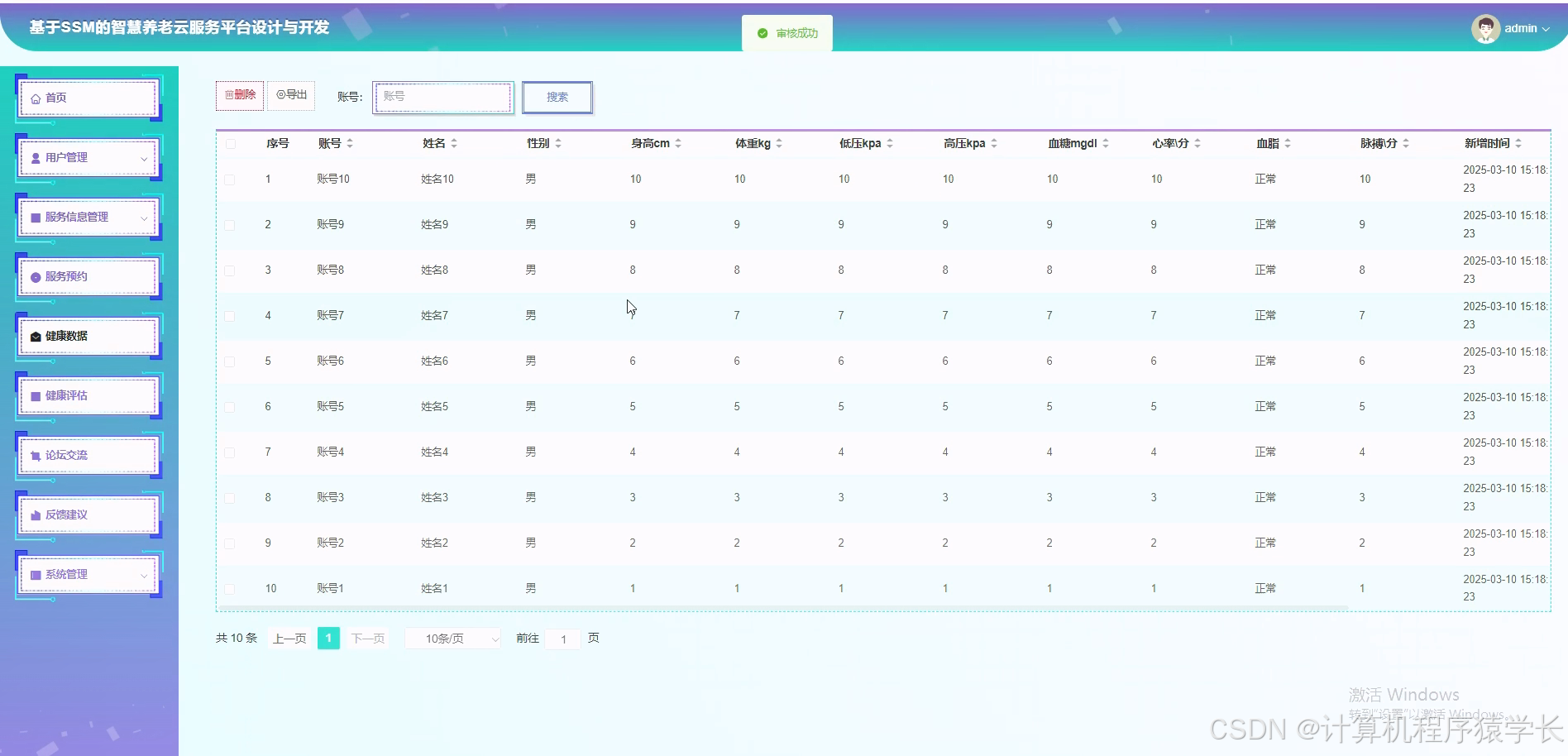Select page number 1 button

click(328, 639)
